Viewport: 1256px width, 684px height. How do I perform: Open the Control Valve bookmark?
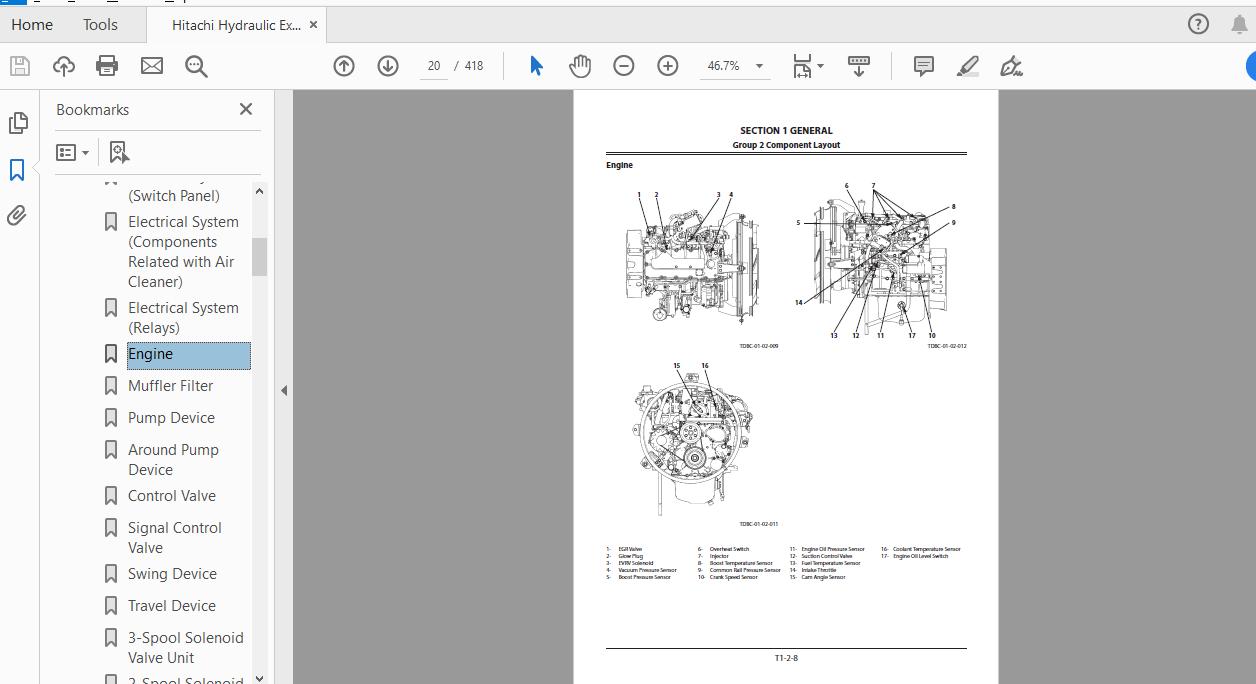tap(172, 496)
